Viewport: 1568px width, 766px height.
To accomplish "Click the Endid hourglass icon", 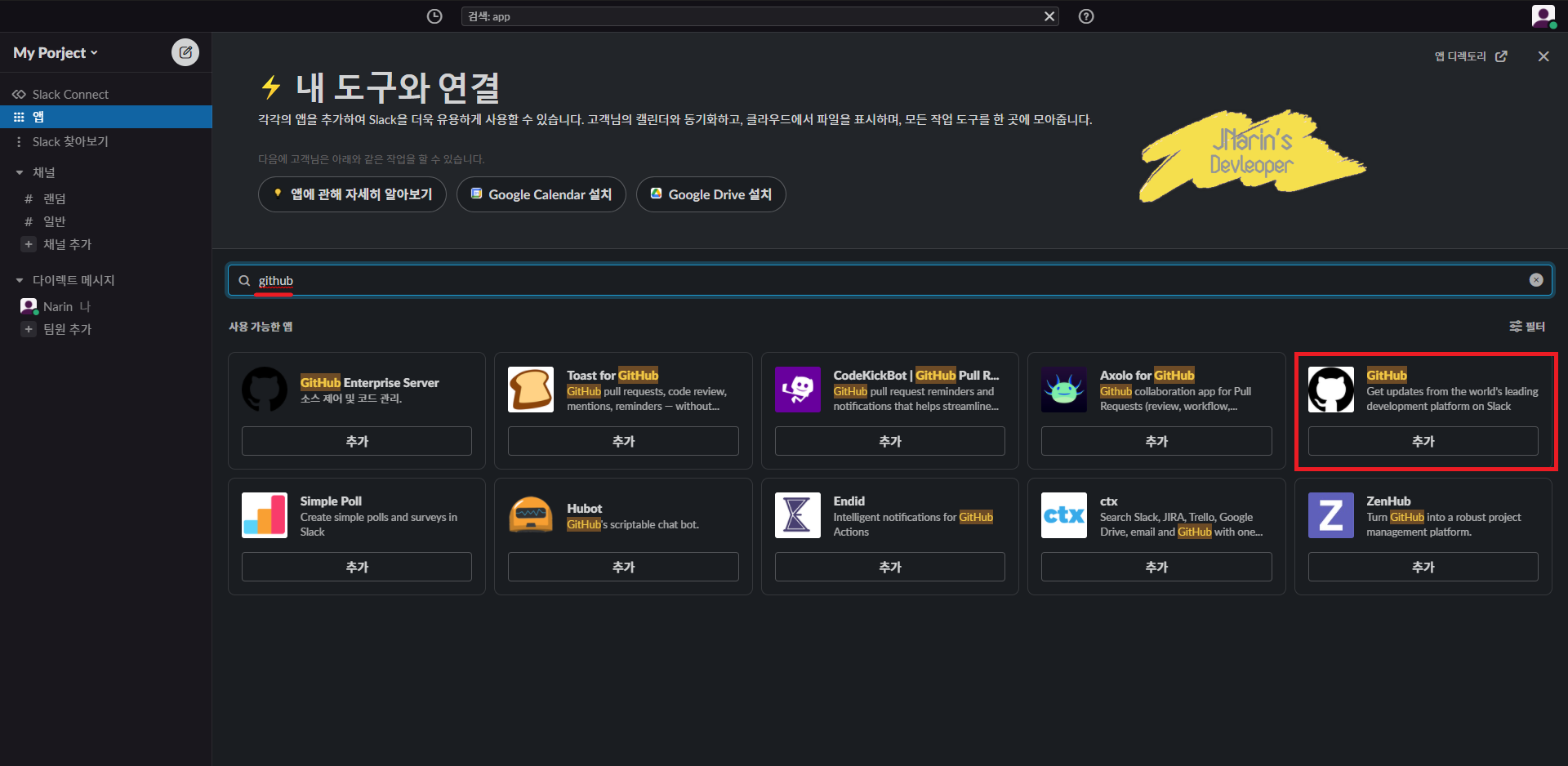I will pyautogui.click(x=798, y=515).
